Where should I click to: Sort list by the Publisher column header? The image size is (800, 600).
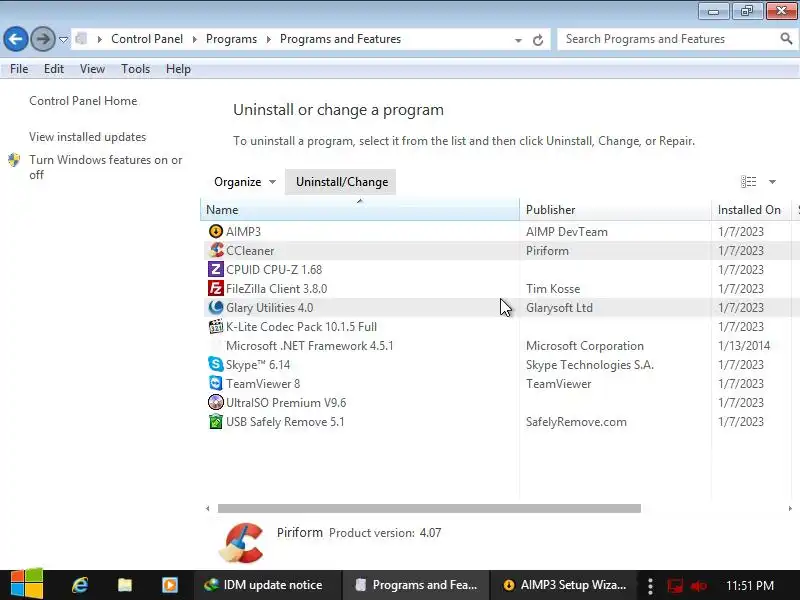(615, 210)
